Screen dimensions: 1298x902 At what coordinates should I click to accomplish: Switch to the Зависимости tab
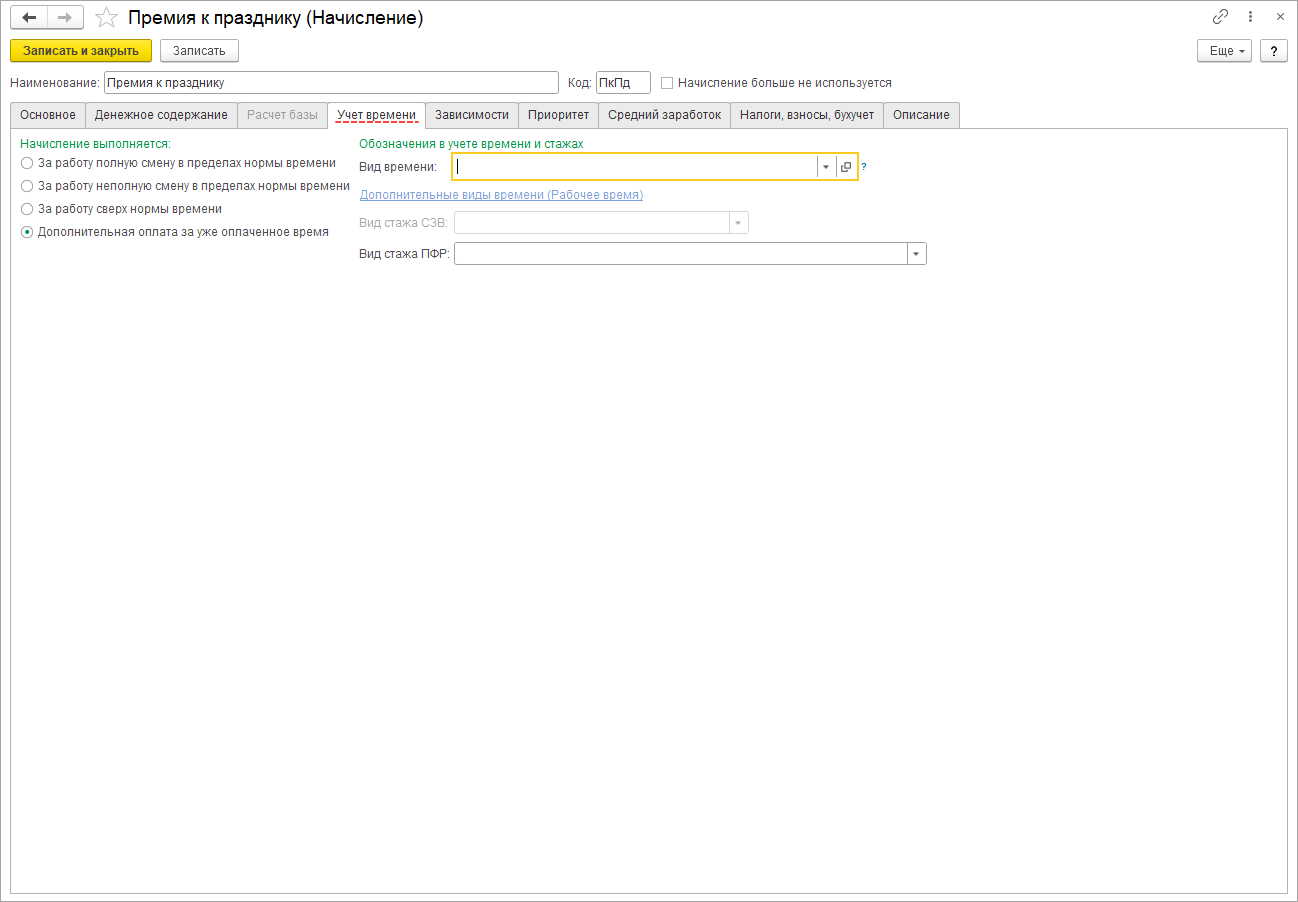(472, 115)
